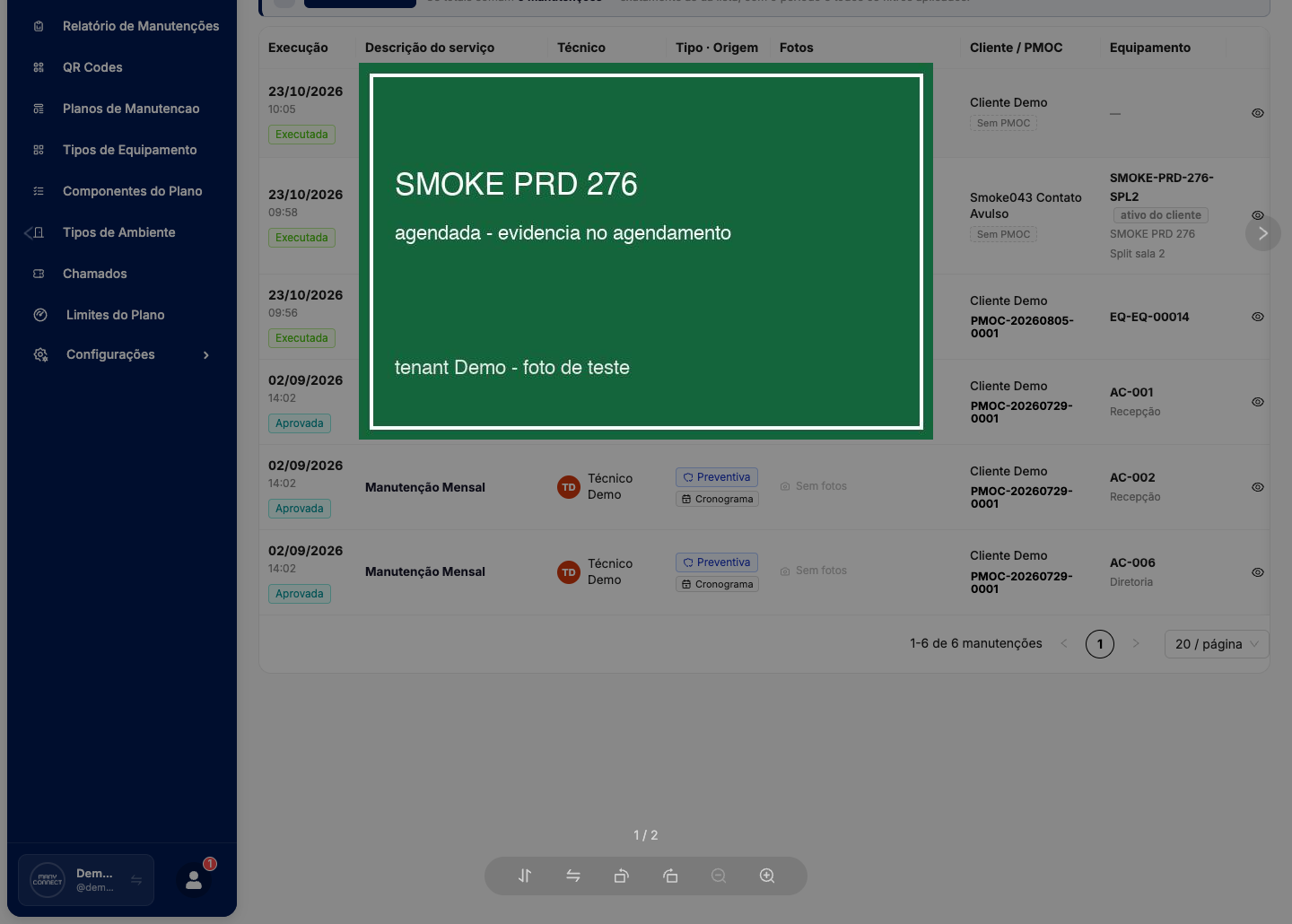Click the QR Codes sidebar icon

point(39,67)
